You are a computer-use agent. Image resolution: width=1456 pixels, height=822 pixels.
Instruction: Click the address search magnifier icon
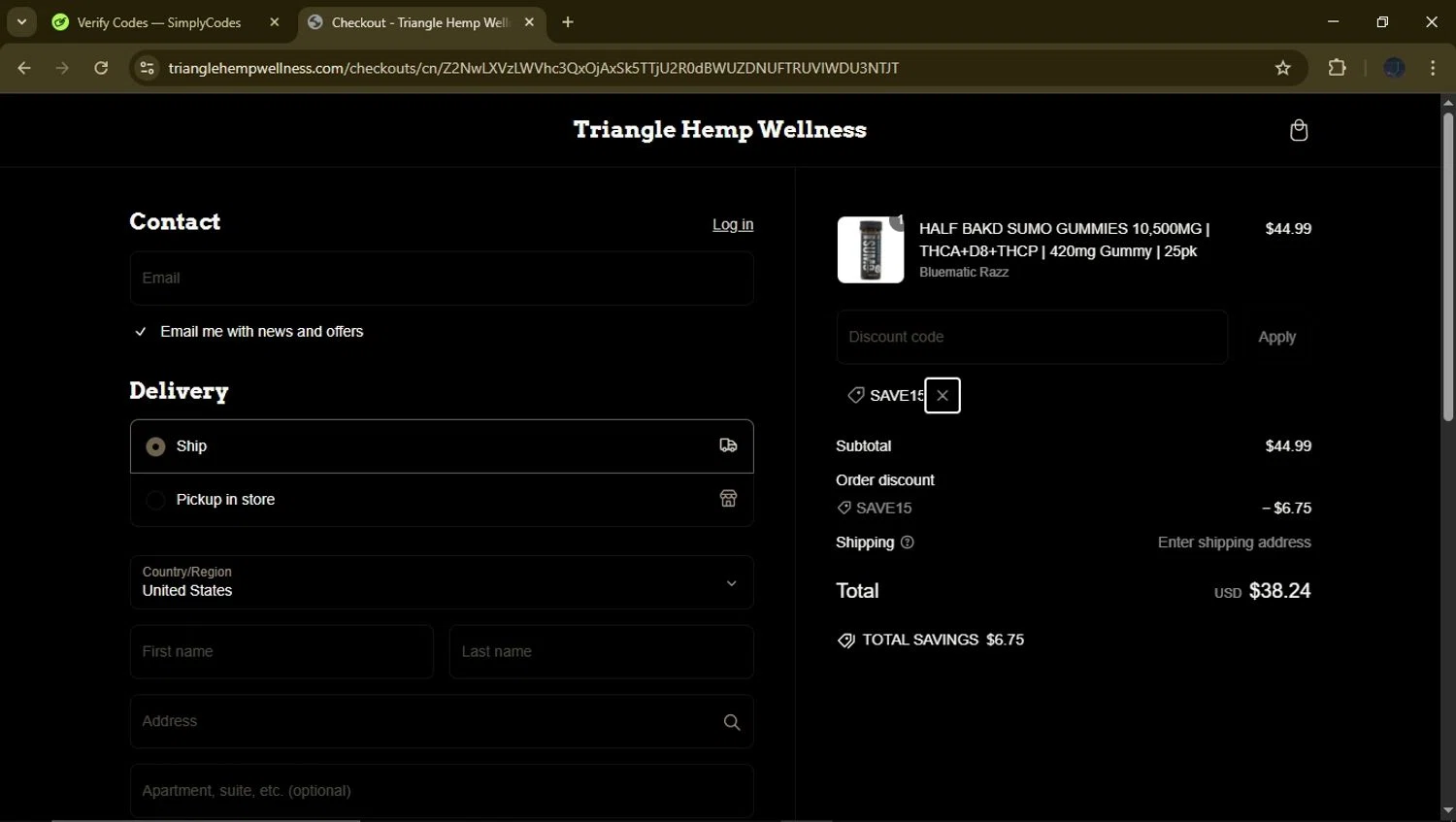732,722
